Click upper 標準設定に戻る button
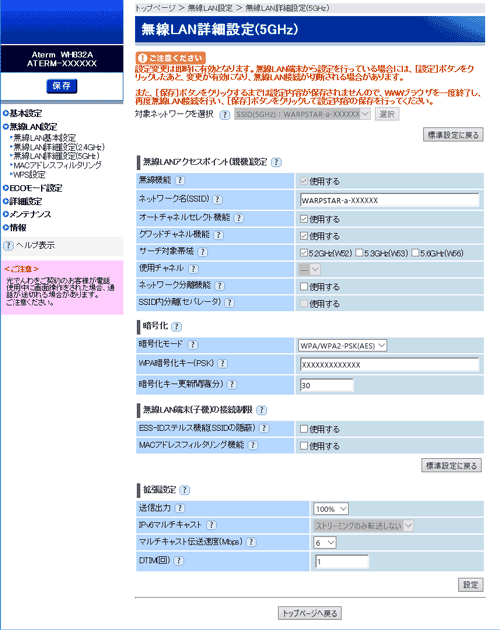The width and height of the screenshot is (500, 630). 453,135
